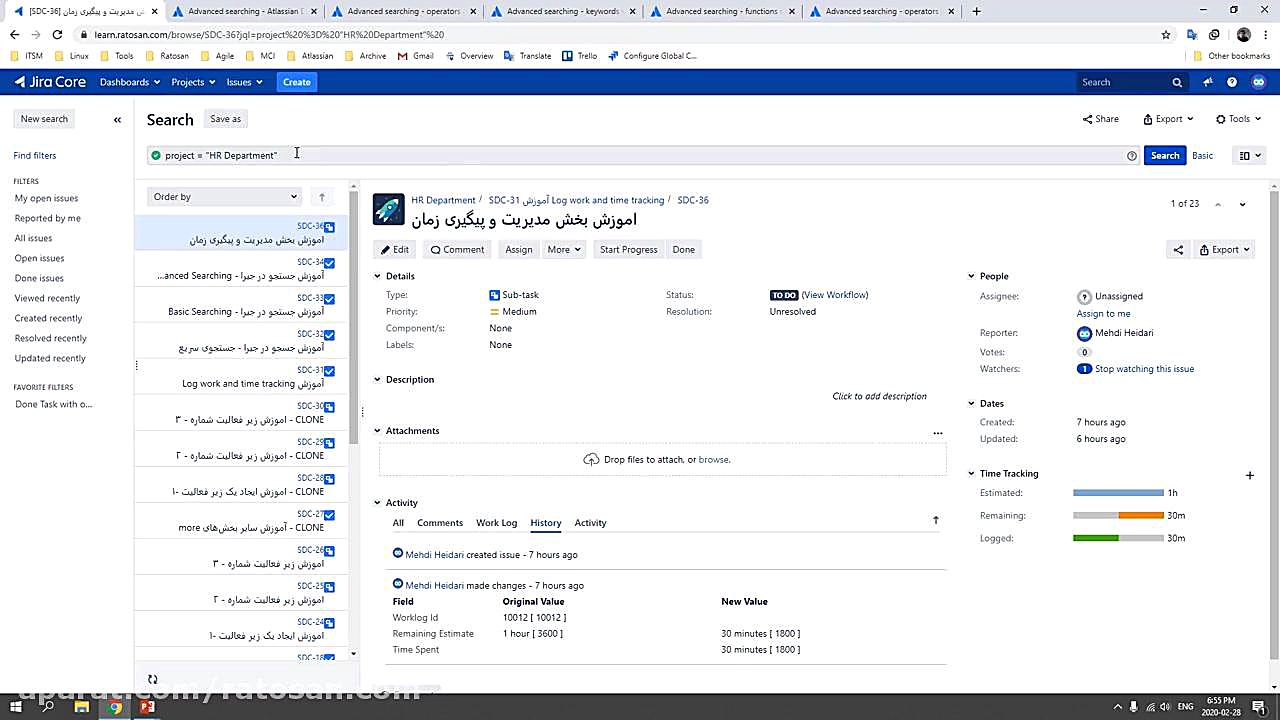Click the HR Department project rocket avatar
The width and height of the screenshot is (1280, 720).
[x=389, y=209]
